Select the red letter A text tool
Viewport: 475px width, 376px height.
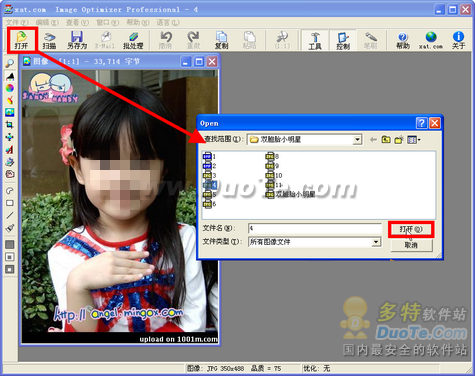[x=10, y=149]
